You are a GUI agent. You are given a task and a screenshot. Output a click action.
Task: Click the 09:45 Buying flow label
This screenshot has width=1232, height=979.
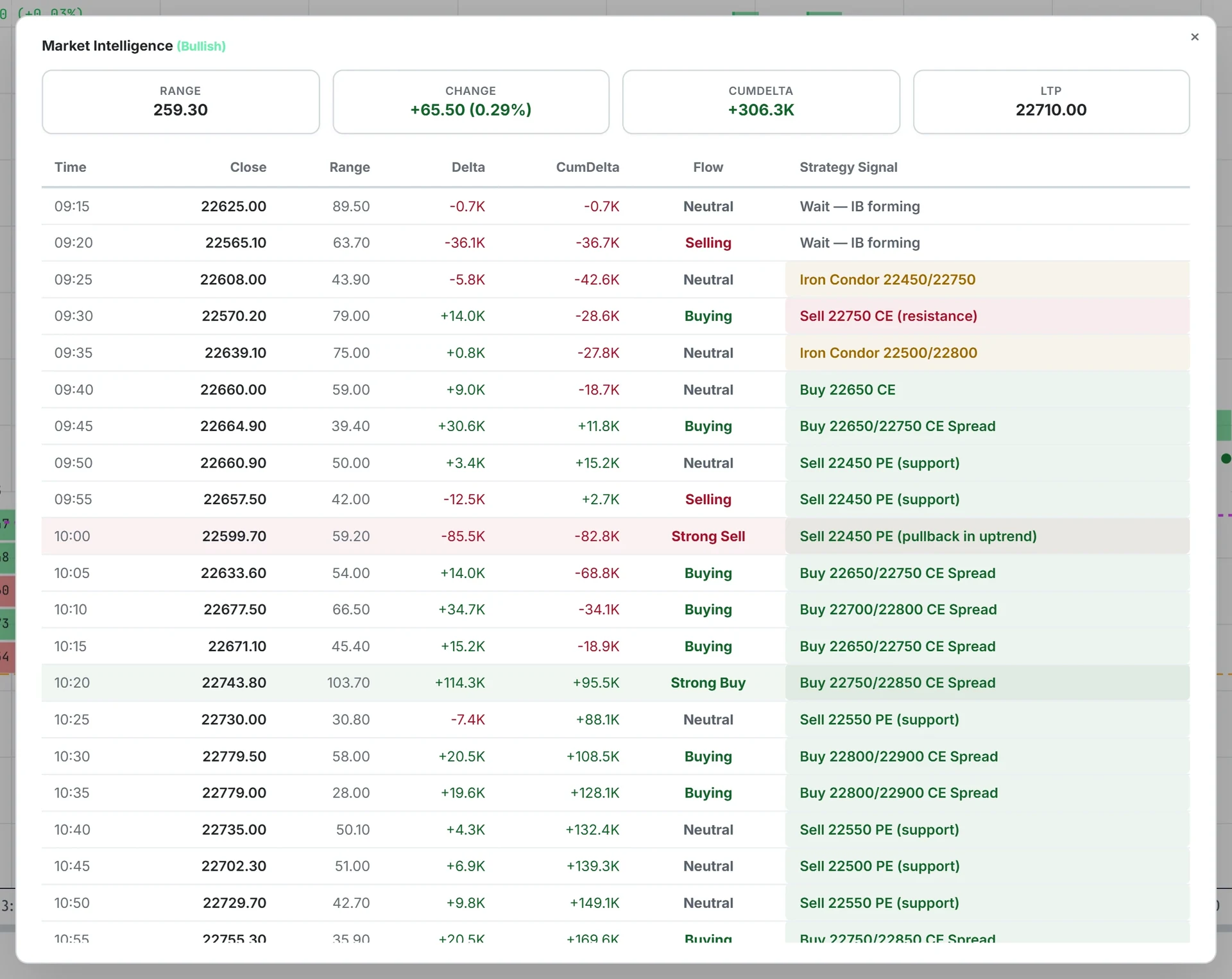tap(708, 427)
